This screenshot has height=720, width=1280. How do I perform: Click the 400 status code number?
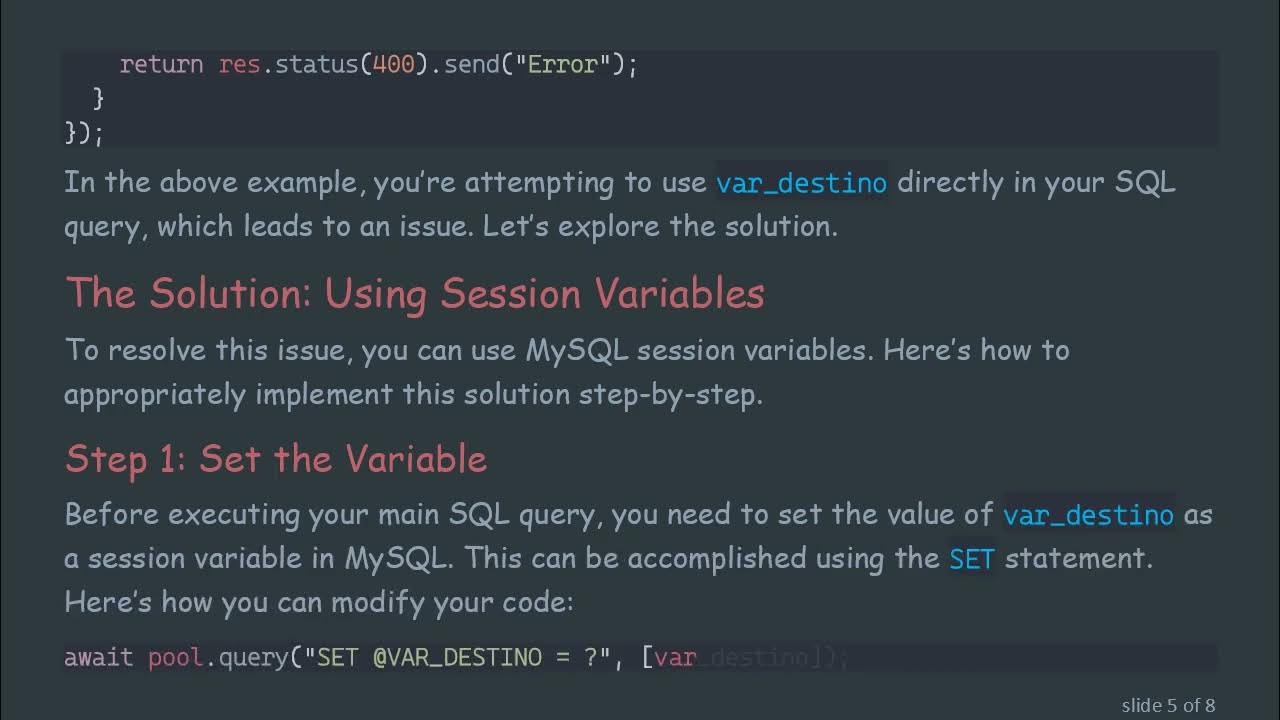click(393, 65)
